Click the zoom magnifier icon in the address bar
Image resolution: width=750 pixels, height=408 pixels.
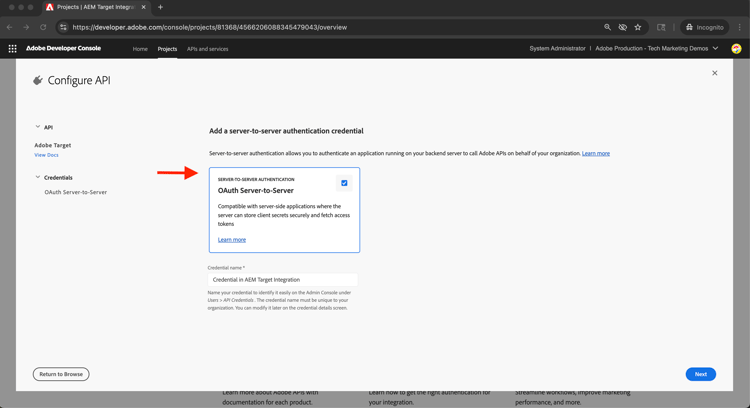point(607,27)
